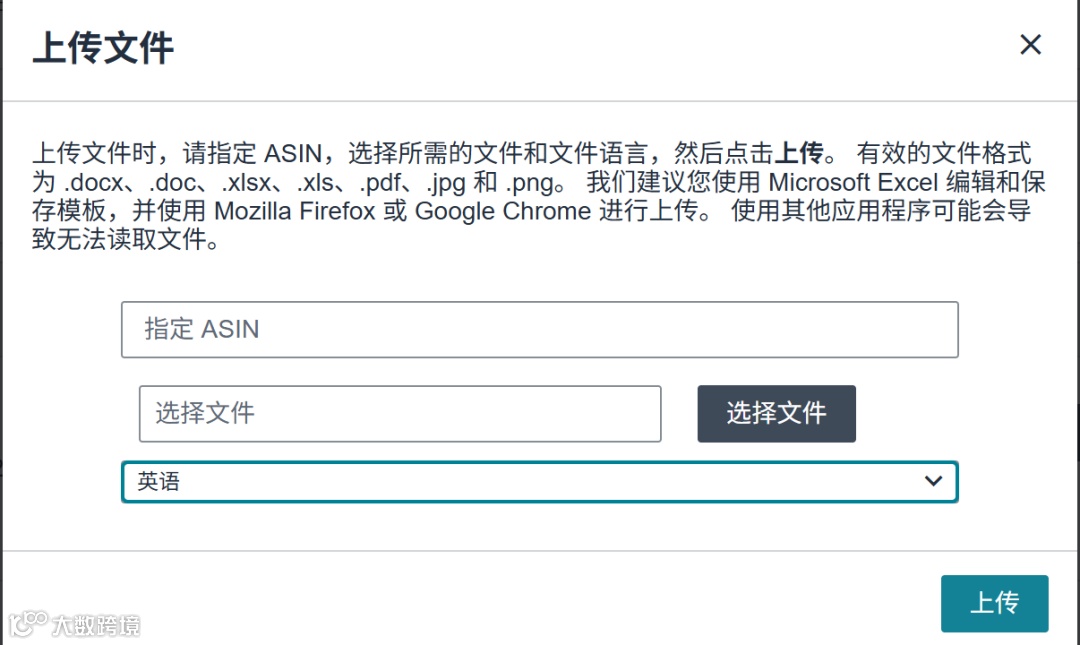
Task: Select the ASIN entry box
Action: (539, 330)
